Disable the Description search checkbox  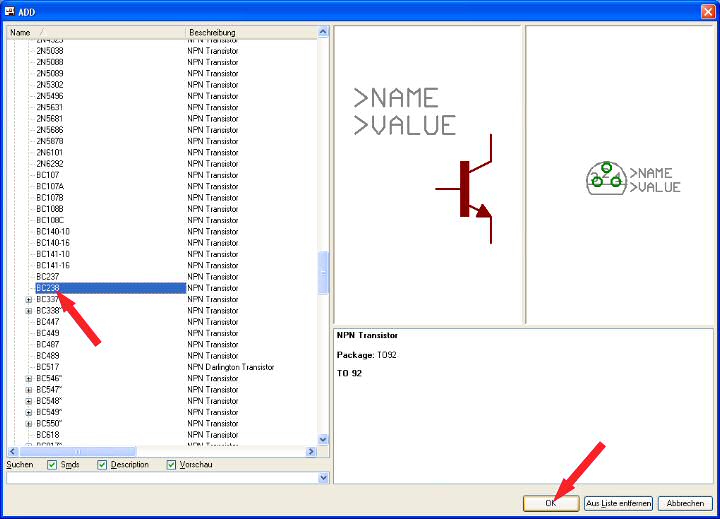point(102,465)
